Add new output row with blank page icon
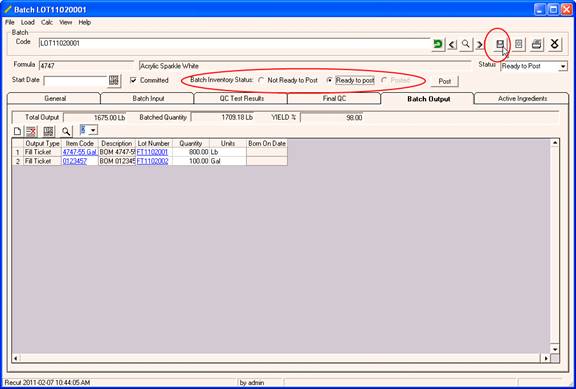 [x=17, y=131]
